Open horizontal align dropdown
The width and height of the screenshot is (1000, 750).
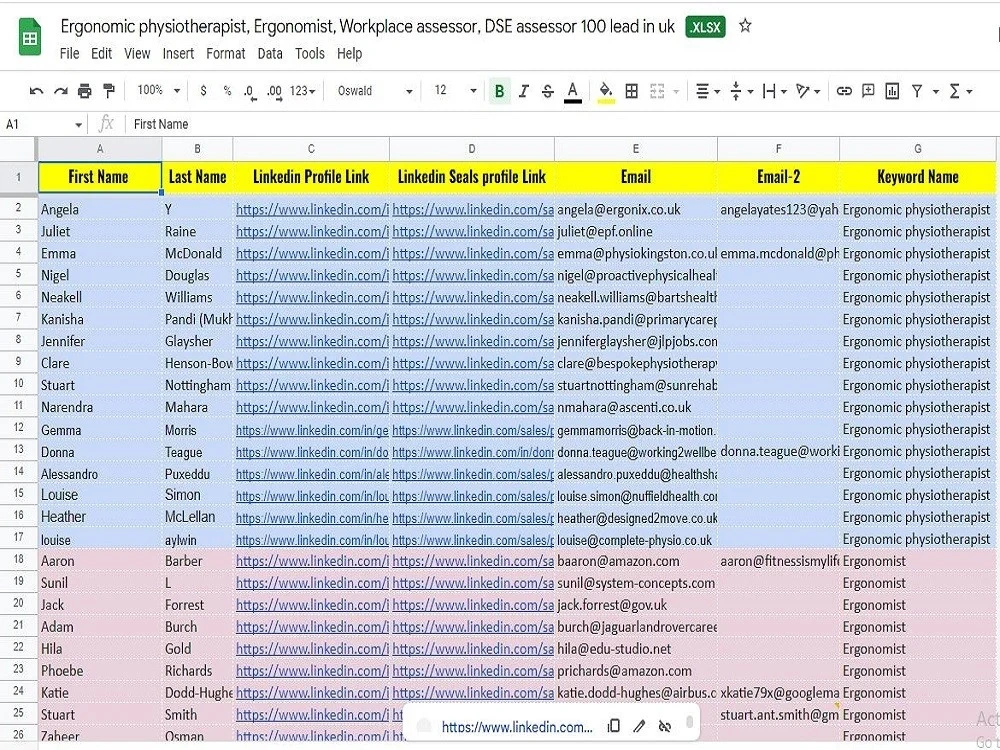(x=707, y=91)
